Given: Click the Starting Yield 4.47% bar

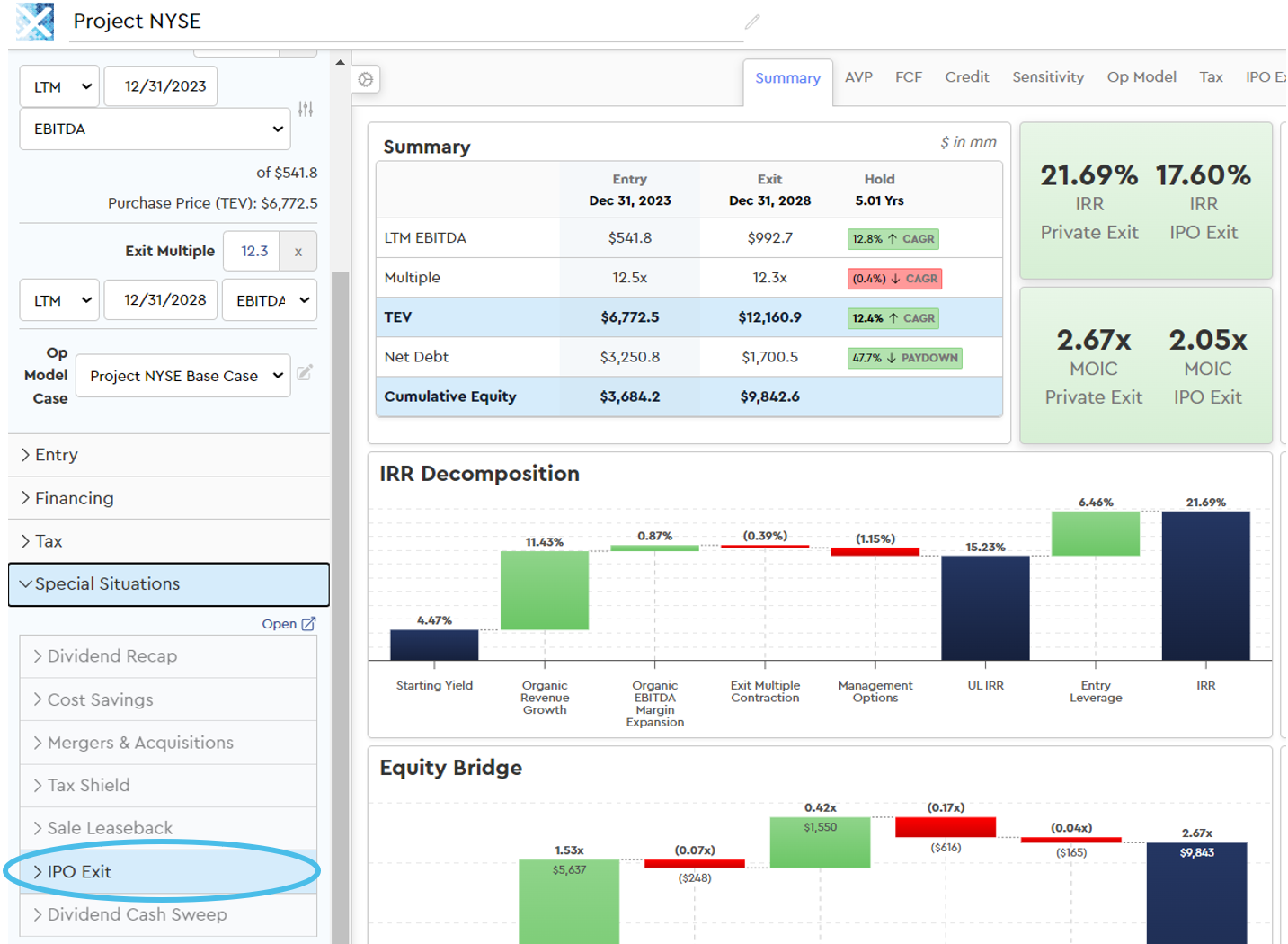Looking at the screenshot, I should [434, 645].
